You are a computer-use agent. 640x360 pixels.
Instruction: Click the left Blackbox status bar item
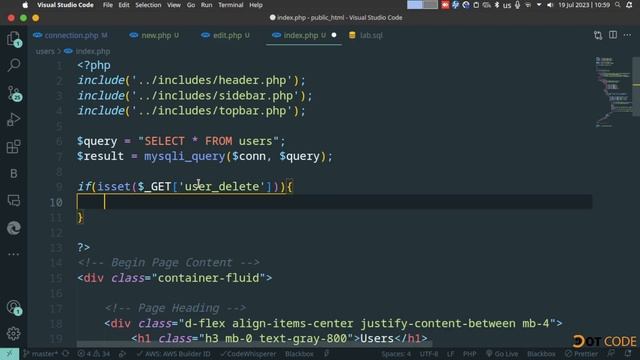tap(299, 354)
